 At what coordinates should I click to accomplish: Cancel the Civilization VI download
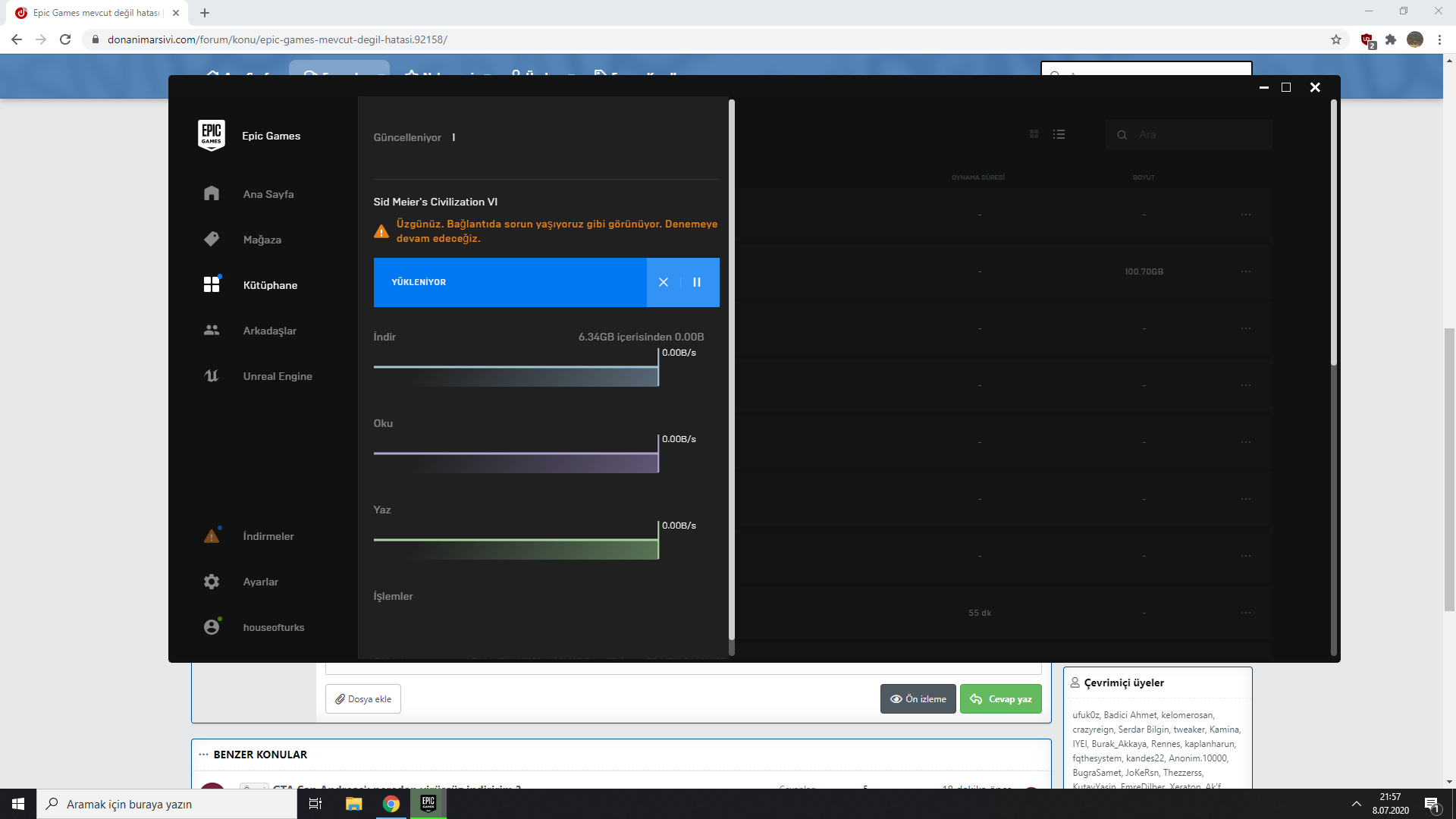point(664,282)
